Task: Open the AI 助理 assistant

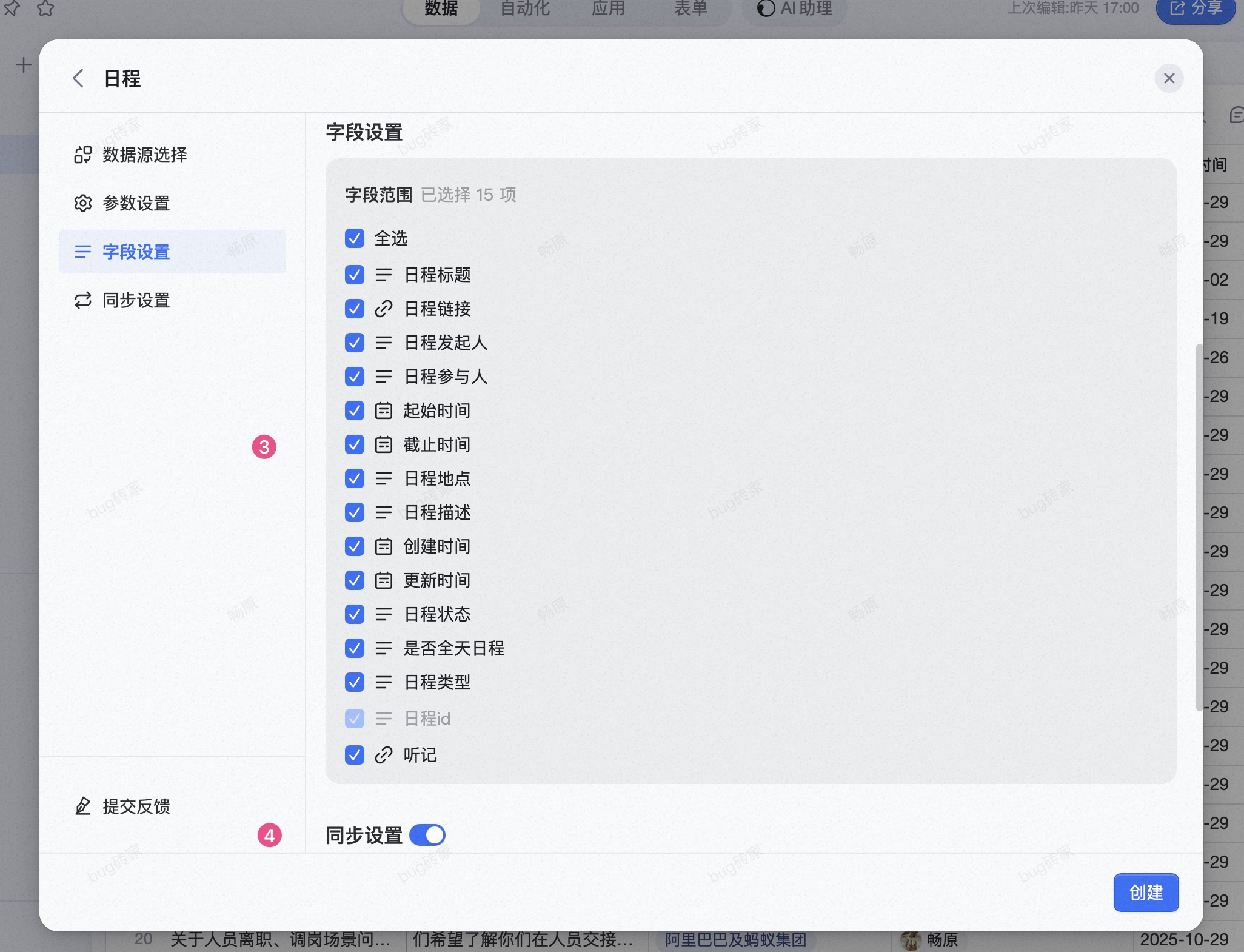Action: [x=794, y=8]
